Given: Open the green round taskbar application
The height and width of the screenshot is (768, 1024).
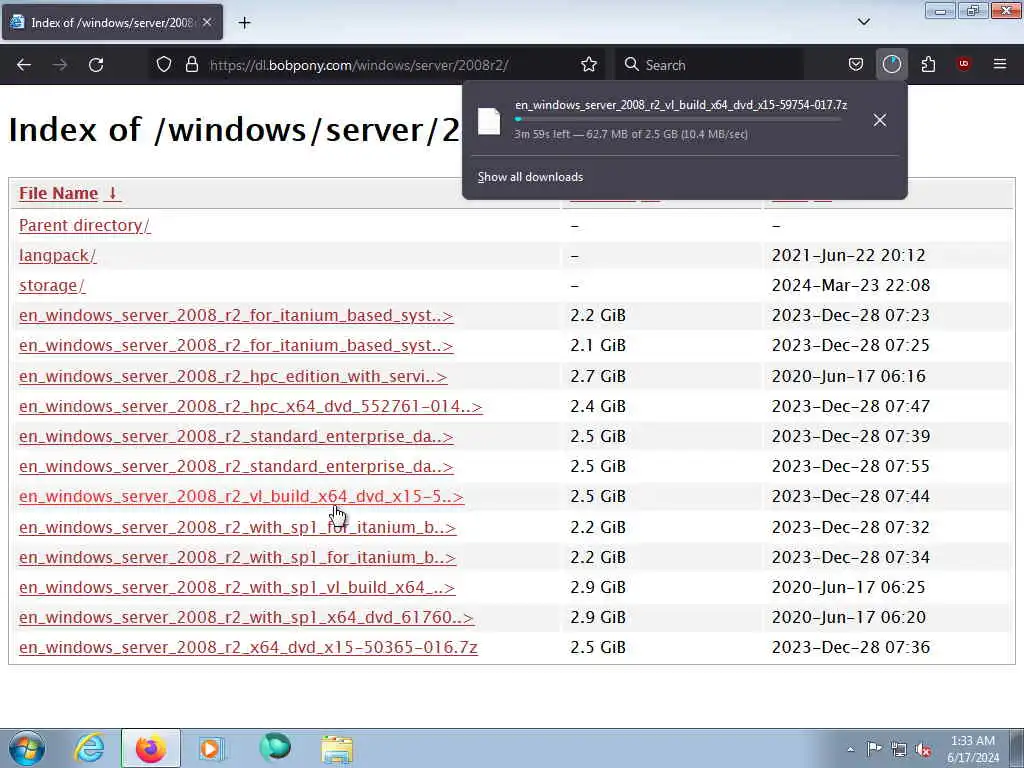Looking at the screenshot, I should (275, 748).
